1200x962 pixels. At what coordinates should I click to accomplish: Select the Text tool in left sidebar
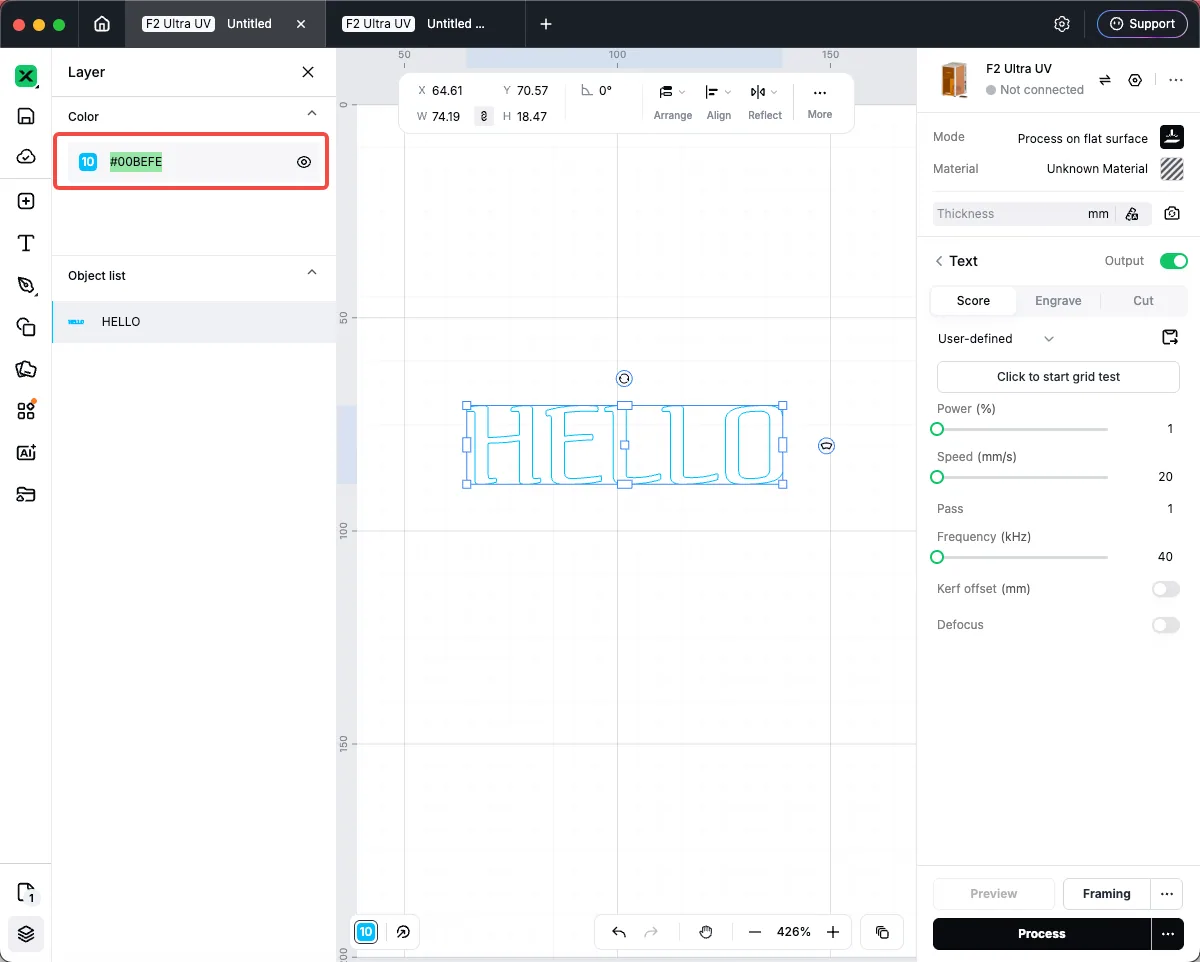tap(26, 243)
